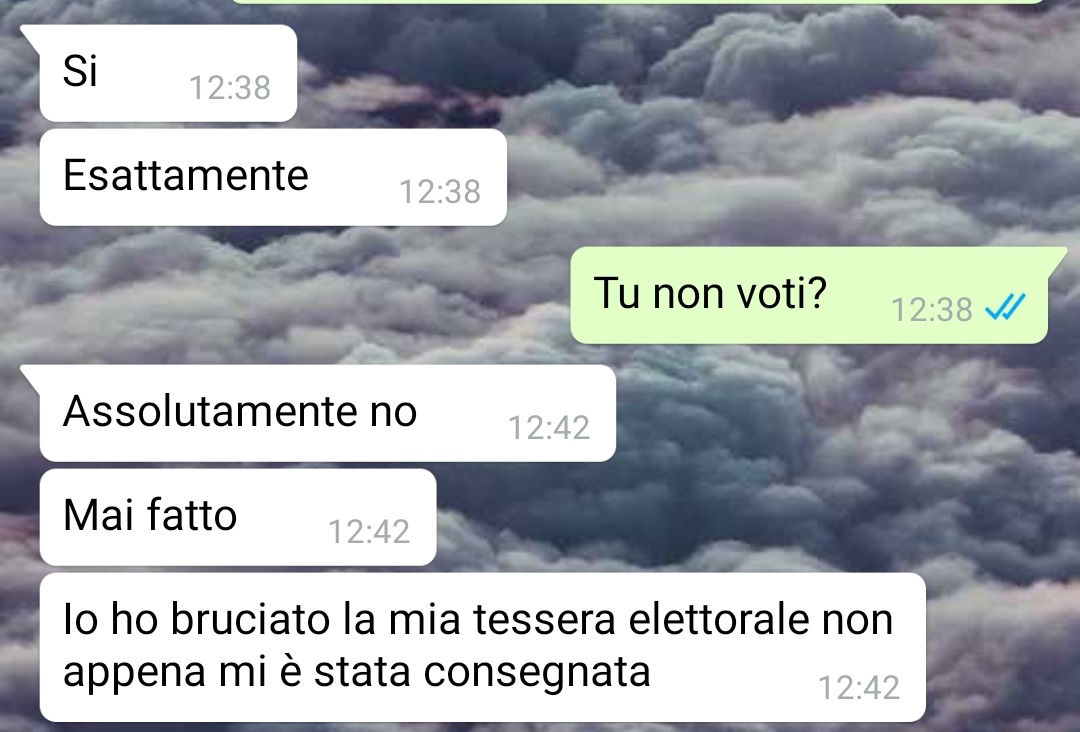This screenshot has height=732, width=1080.
Task: Click the 12:38 timestamp on the "Si" message
Action: point(230,88)
